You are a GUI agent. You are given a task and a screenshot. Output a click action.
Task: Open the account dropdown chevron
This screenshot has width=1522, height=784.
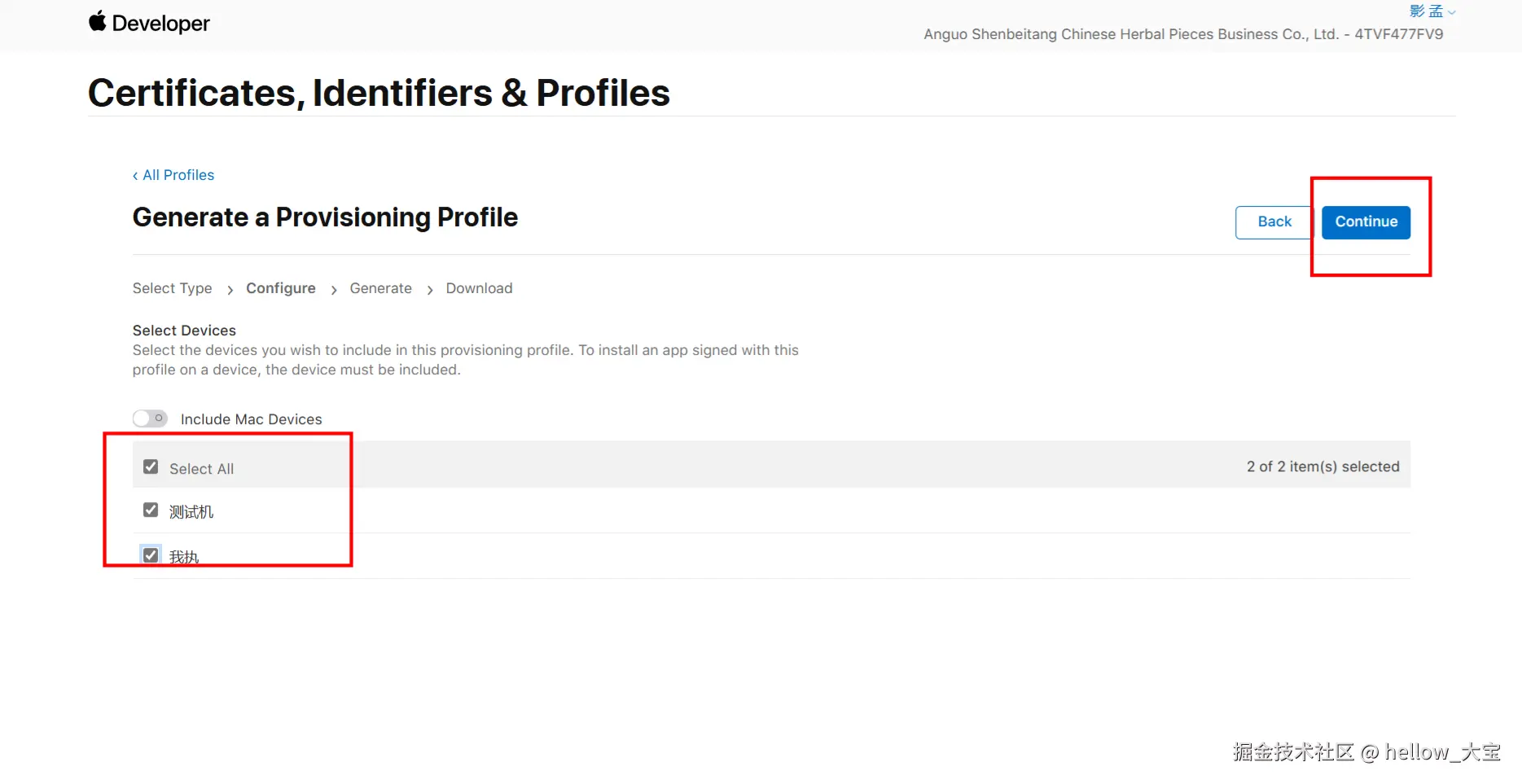click(x=1451, y=12)
